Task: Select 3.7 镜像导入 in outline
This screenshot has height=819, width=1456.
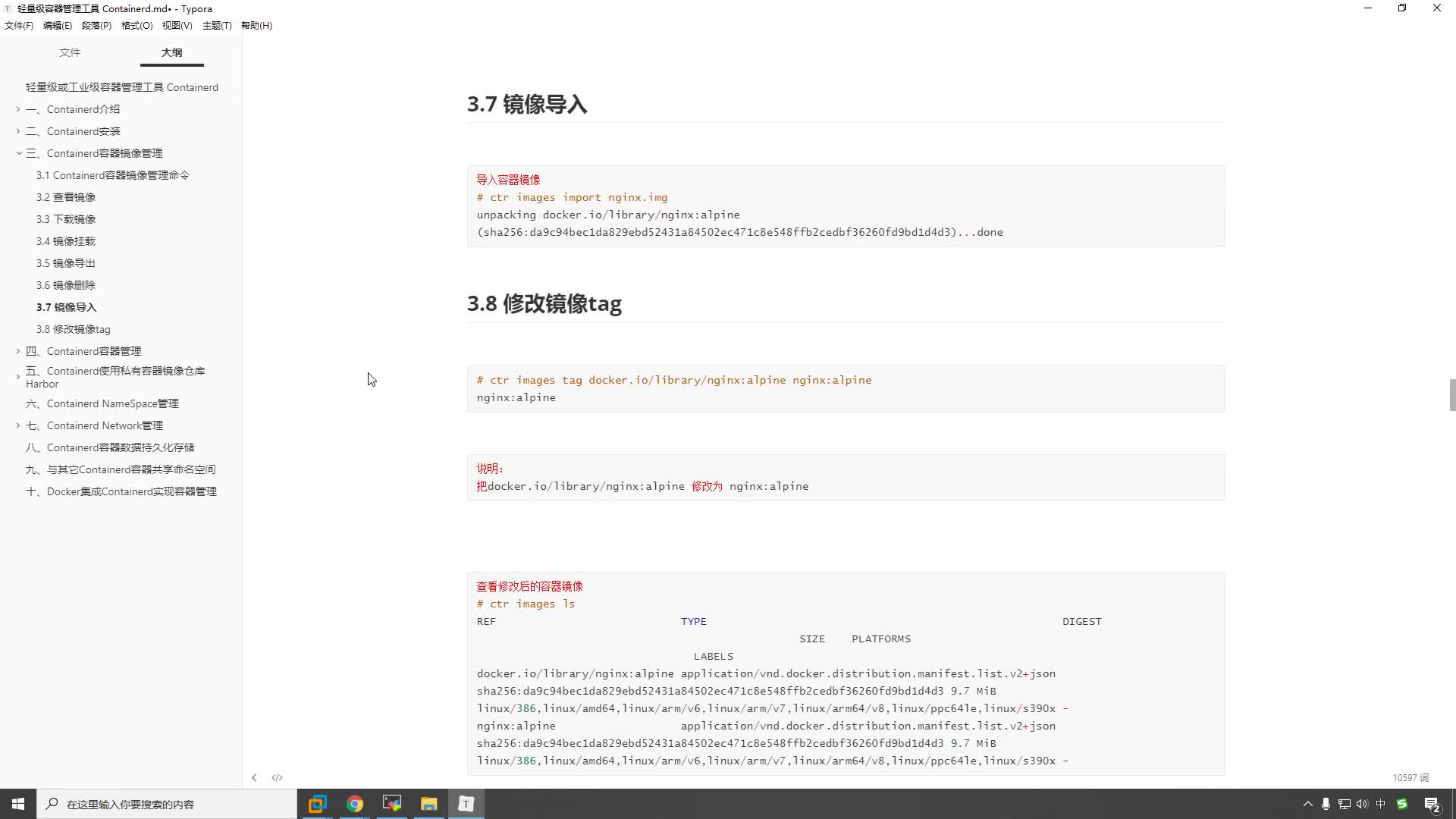Action: pyautogui.click(x=67, y=307)
